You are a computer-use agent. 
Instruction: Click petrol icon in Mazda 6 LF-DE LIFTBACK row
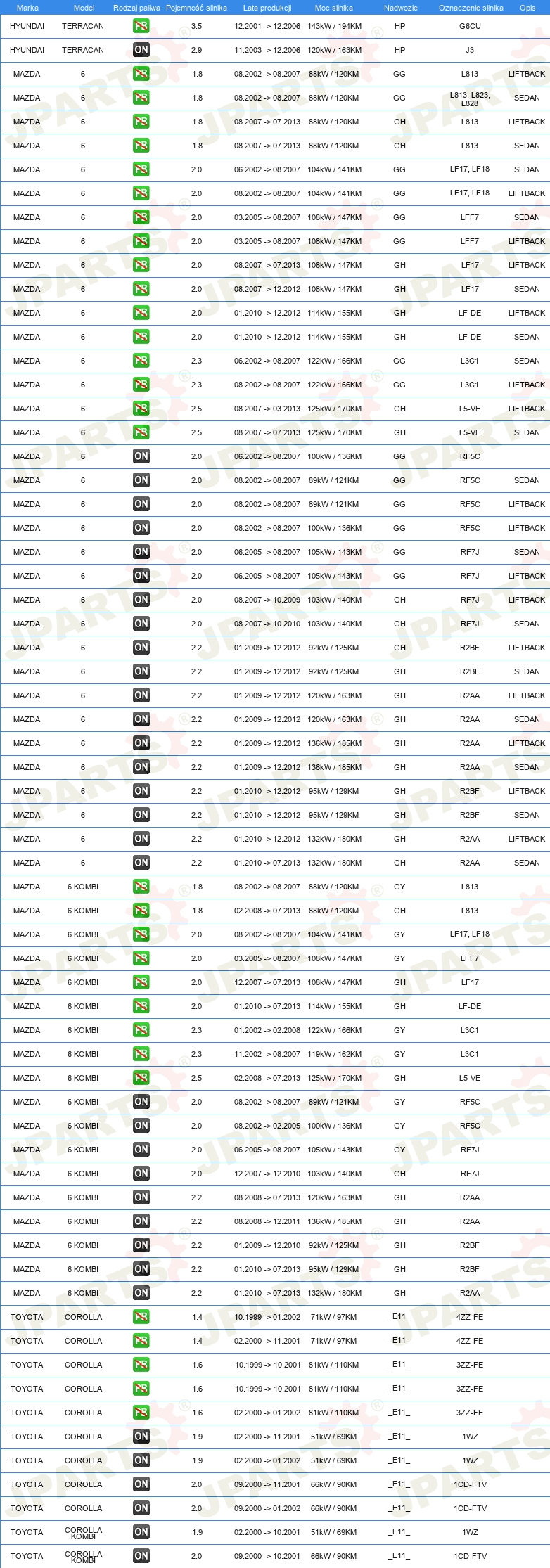click(141, 313)
